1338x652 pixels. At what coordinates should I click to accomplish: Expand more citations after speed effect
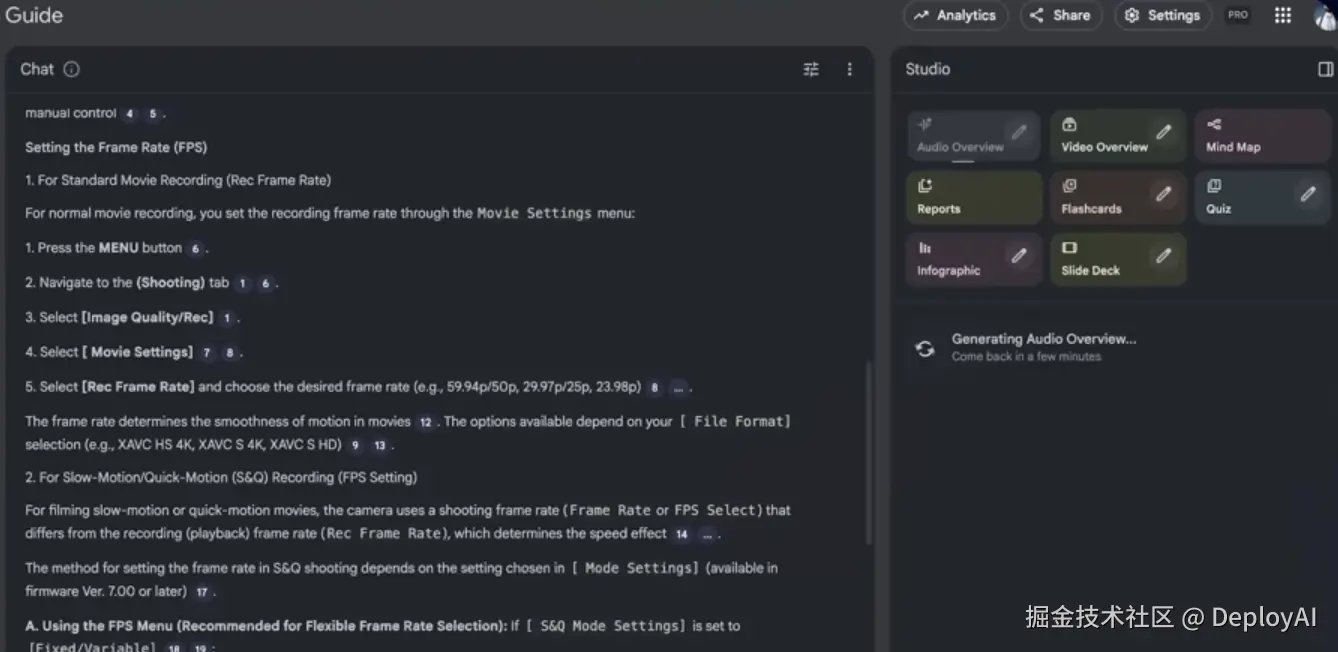(x=707, y=535)
